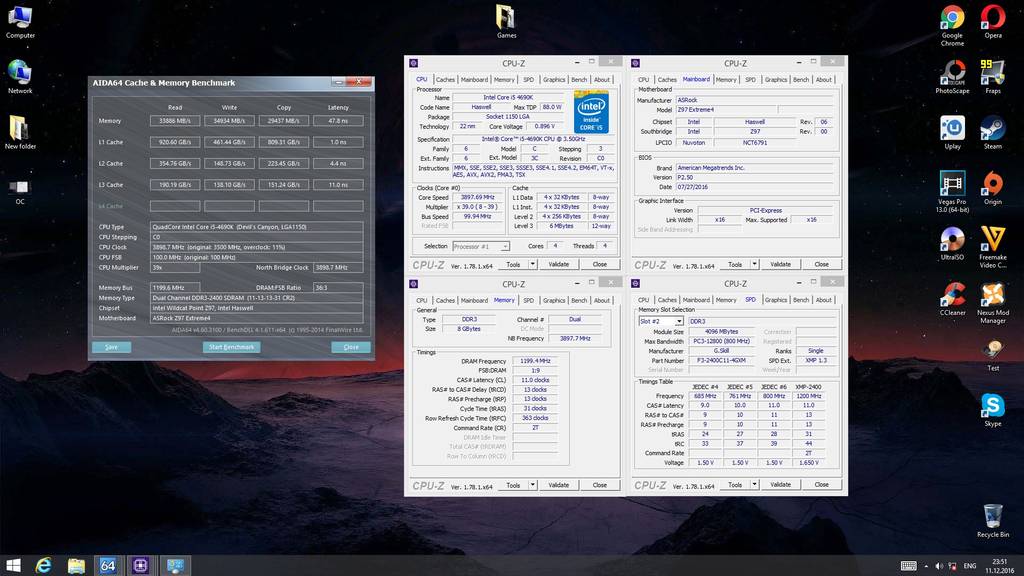Select the New folder desktop icon
1024x576 pixels.
click(20, 133)
